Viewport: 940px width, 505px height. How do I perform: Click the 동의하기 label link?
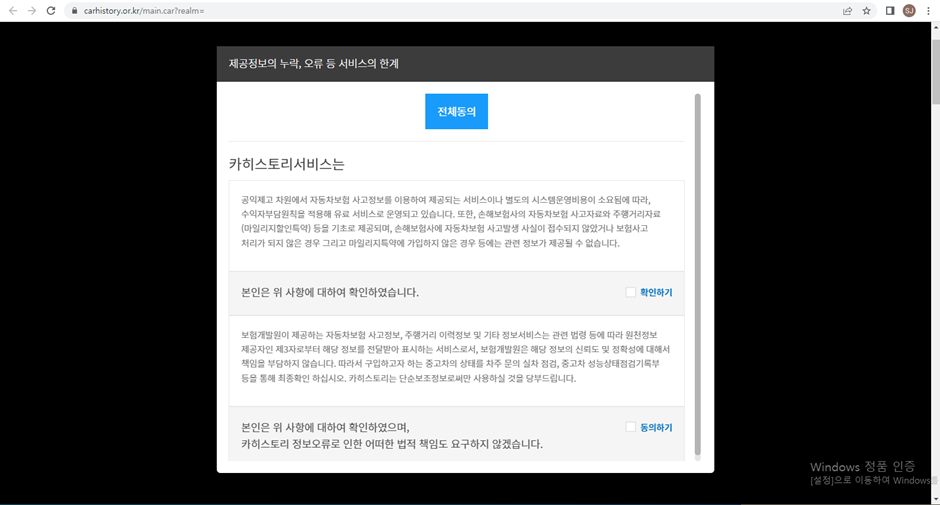(656, 428)
